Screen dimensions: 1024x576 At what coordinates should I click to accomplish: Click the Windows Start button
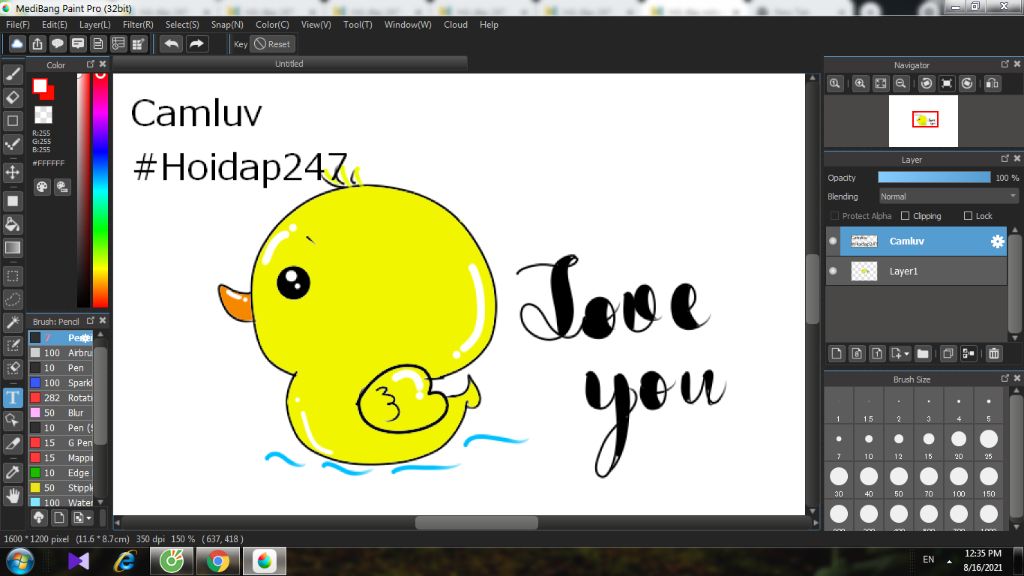pos(20,562)
